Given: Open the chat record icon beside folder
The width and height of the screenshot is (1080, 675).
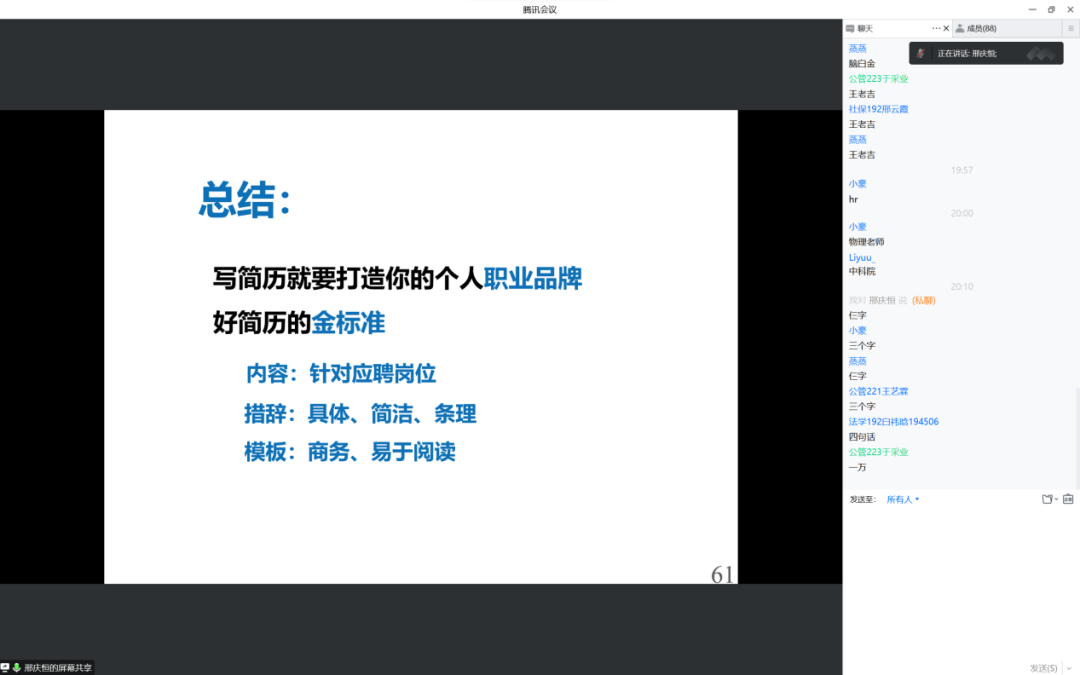Looking at the screenshot, I should [1068, 499].
